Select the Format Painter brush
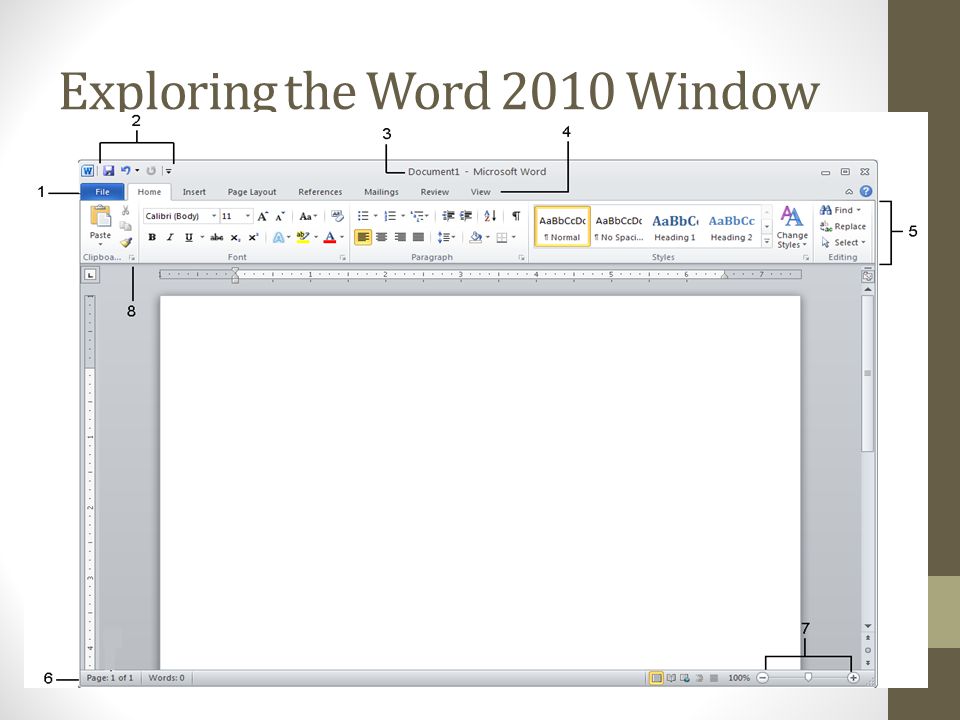The width and height of the screenshot is (960, 720). (x=126, y=242)
